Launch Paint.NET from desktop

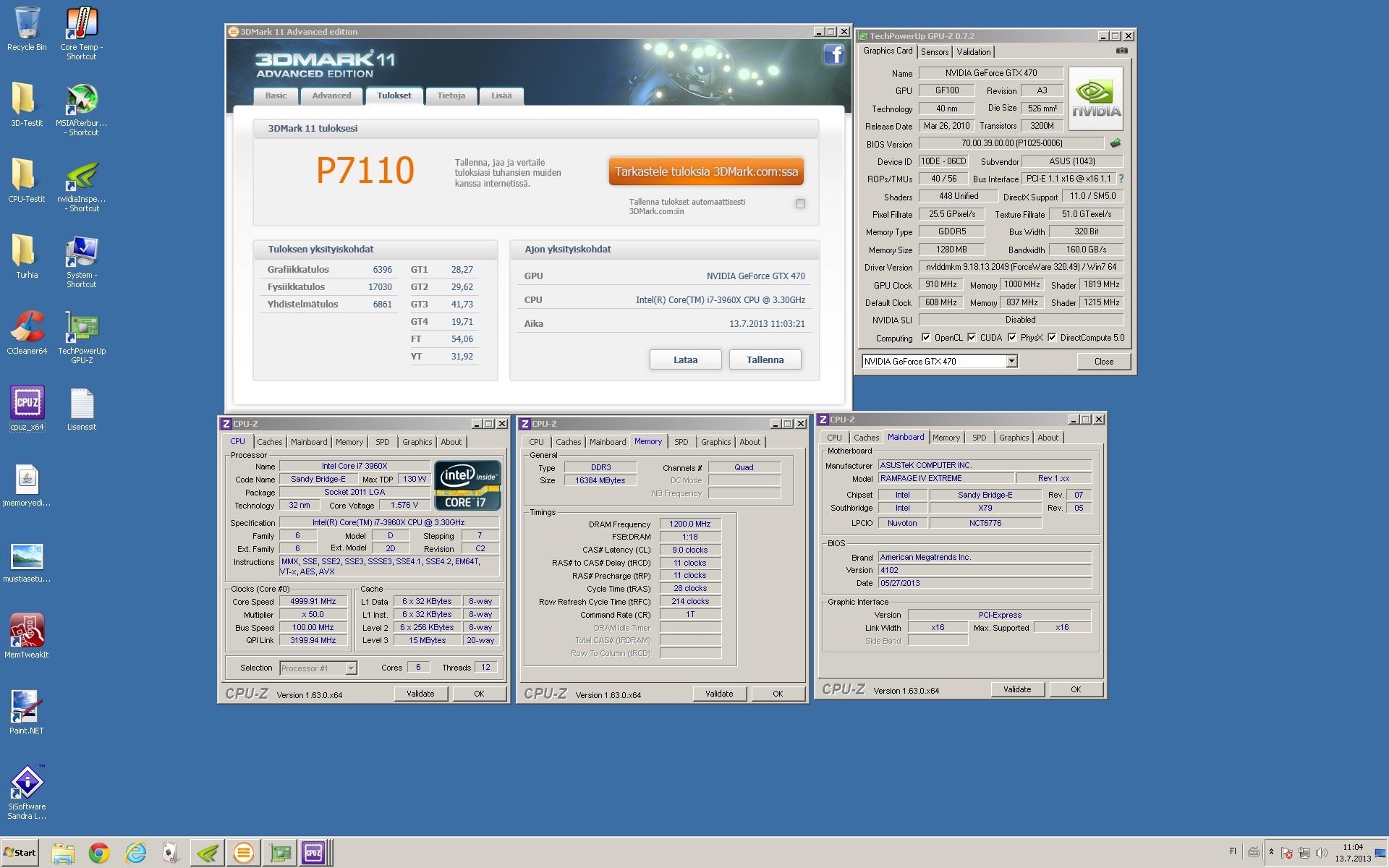tap(27, 712)
